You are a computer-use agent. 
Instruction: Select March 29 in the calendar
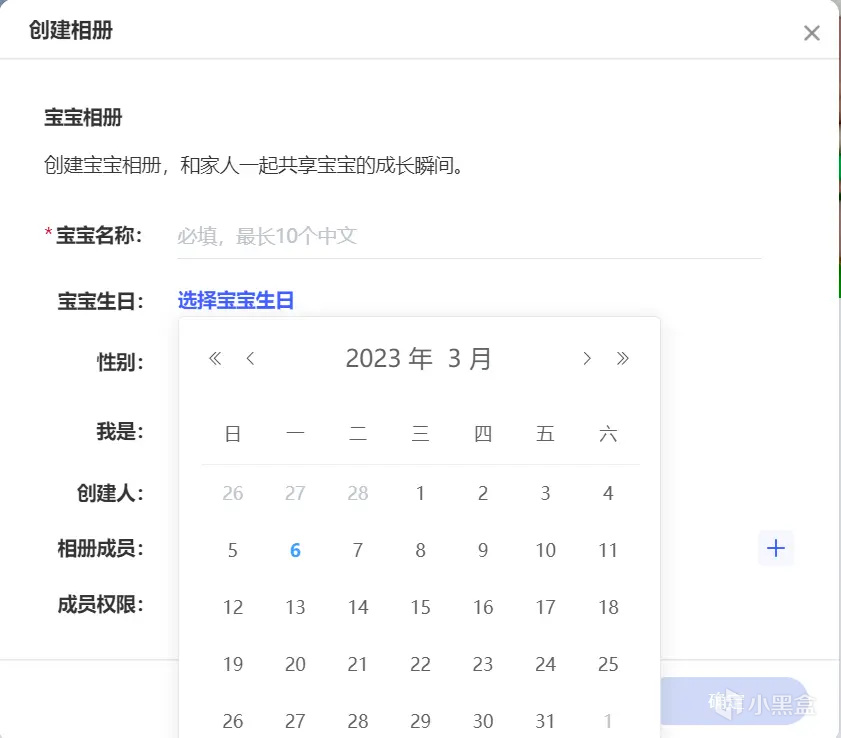[x=420, y=721]
